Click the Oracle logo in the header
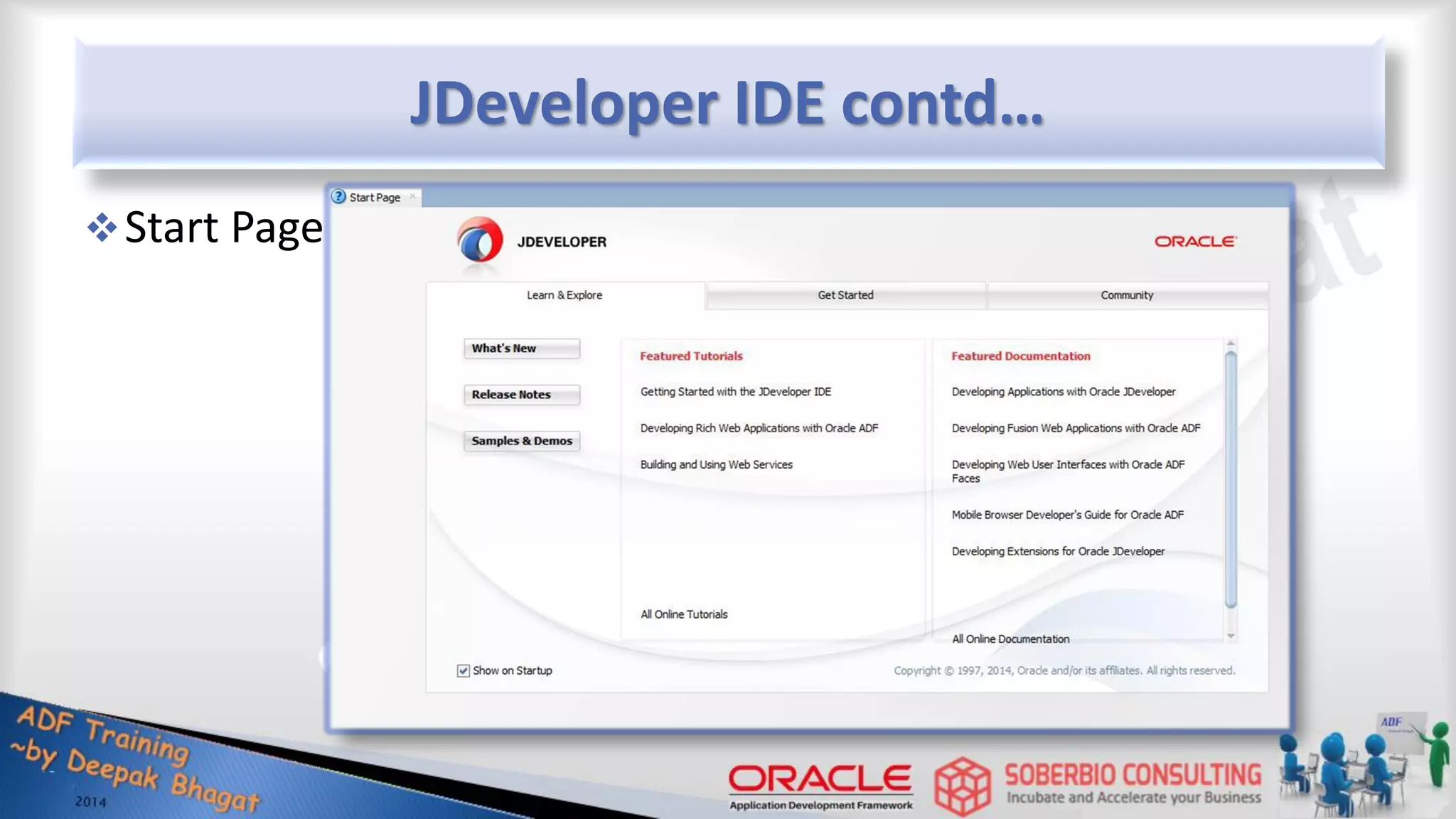 [1195, 242]
